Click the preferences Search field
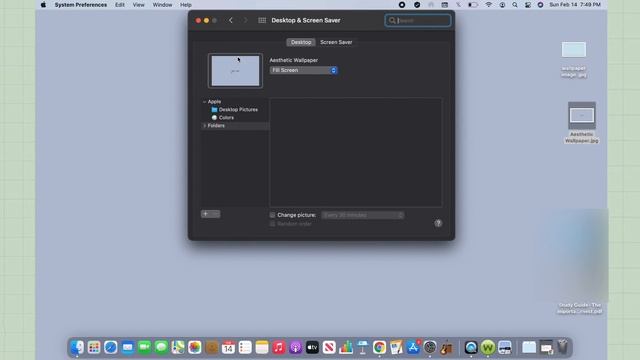The width and height of the screenshot is (640, 360). 418,20
